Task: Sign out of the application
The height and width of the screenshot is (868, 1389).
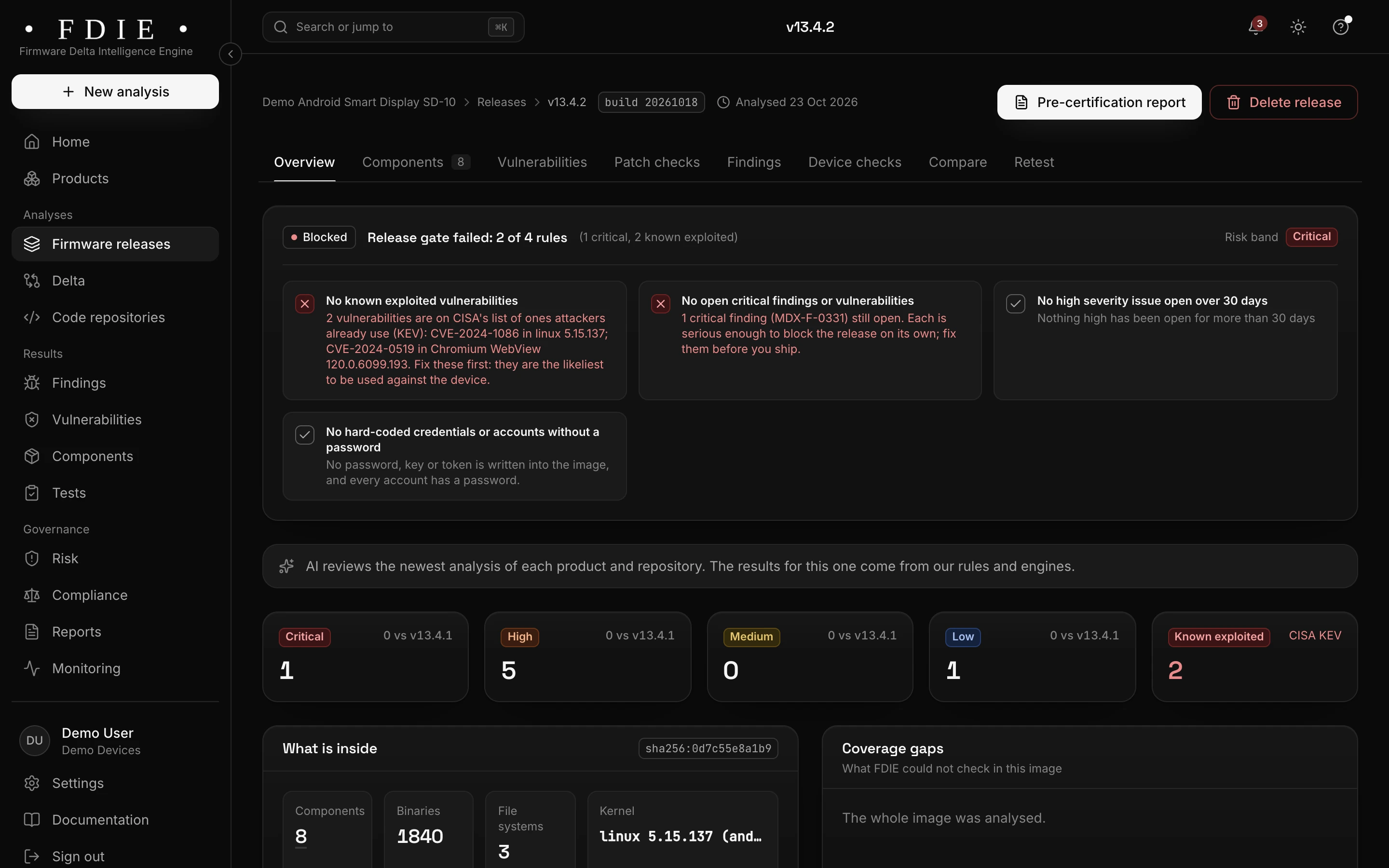Action: coord(115,856)
